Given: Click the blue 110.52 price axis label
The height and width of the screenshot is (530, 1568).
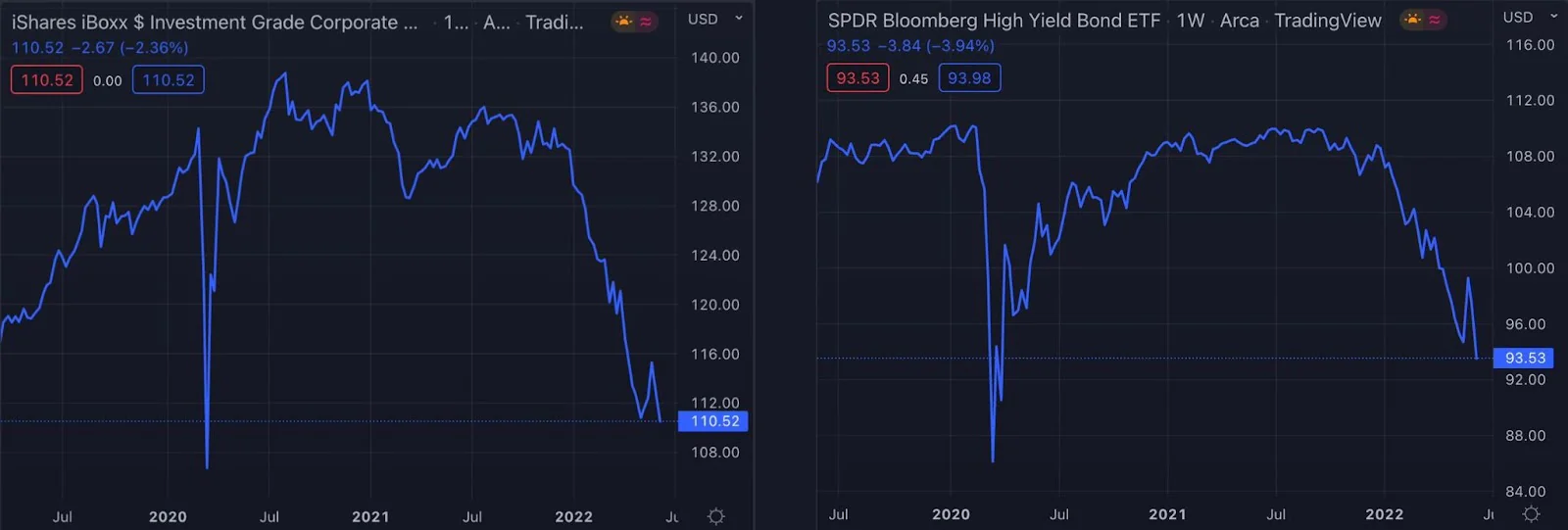Looking at the screenshot, I should [714, 421].
